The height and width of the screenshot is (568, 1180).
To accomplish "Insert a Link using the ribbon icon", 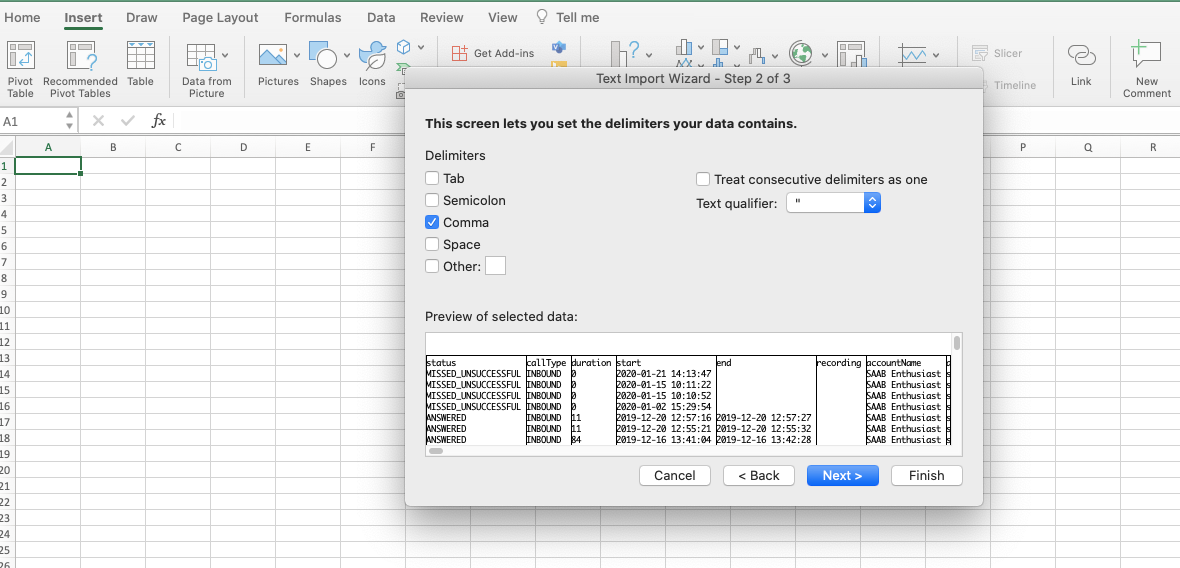I will coord(1081,56).
